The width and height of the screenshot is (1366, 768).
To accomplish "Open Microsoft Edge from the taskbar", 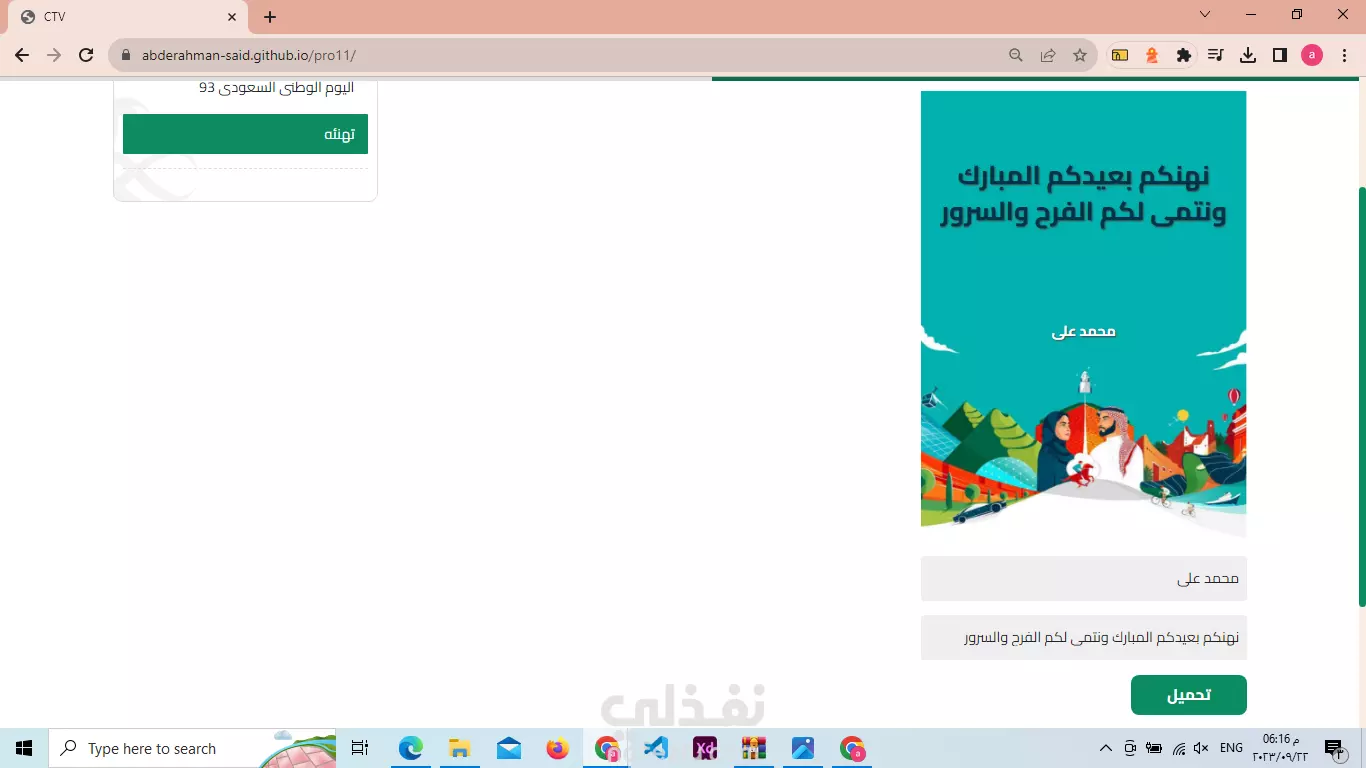I will click(411, 748).
